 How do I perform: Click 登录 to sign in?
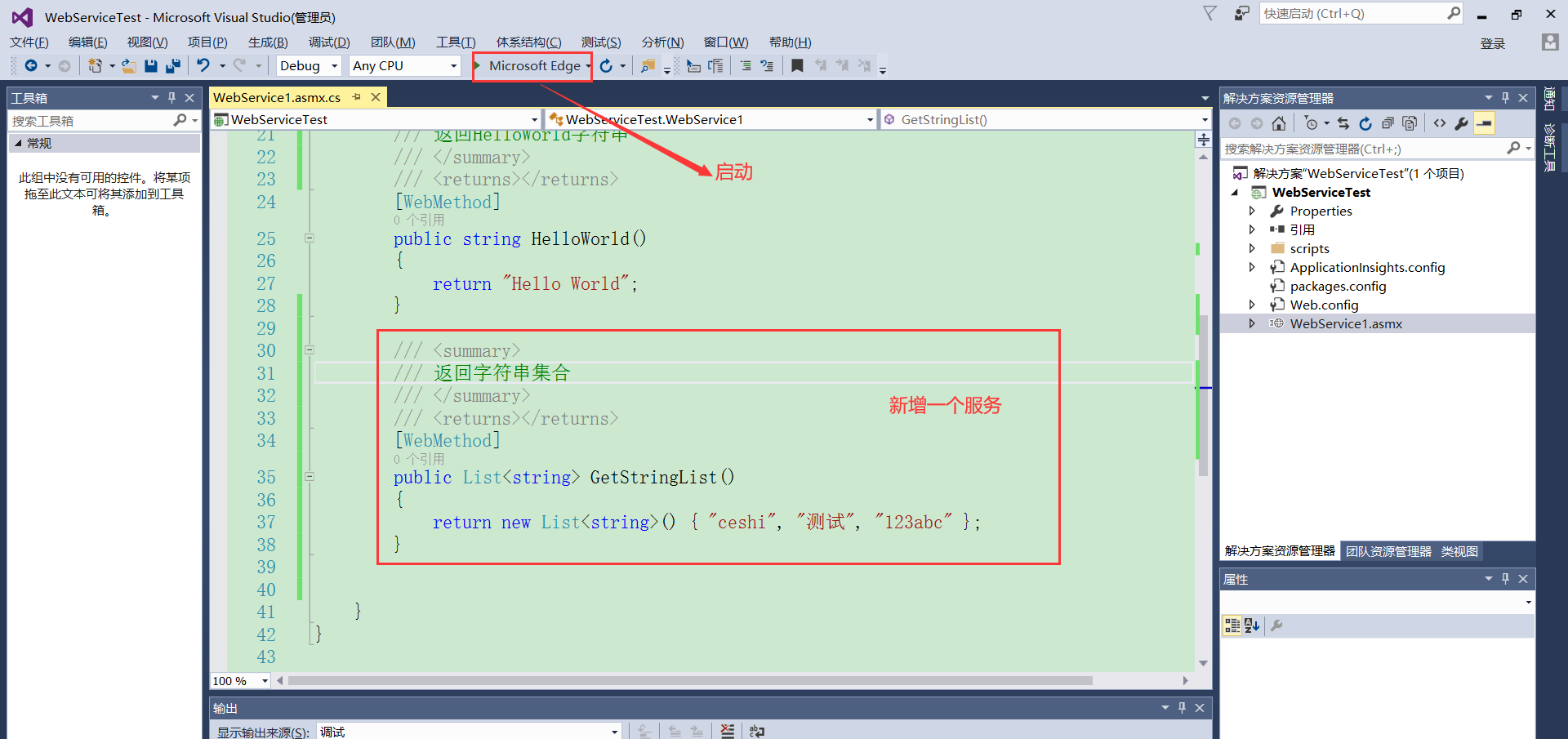click(x=1492, y=43)
